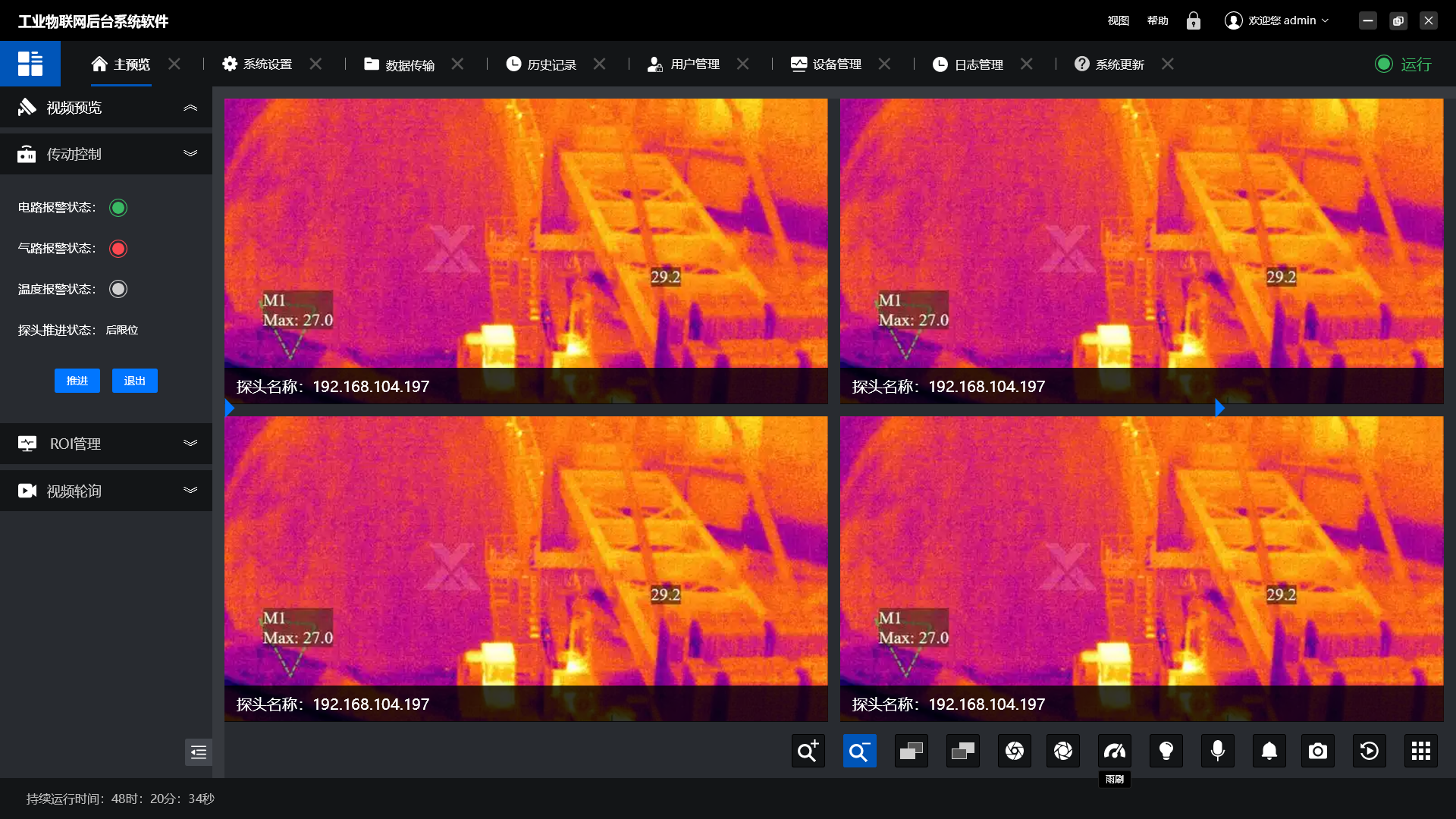Screen dimensions: 1456x819
Task: Click the microphone icon
Action: (1217, 751)
